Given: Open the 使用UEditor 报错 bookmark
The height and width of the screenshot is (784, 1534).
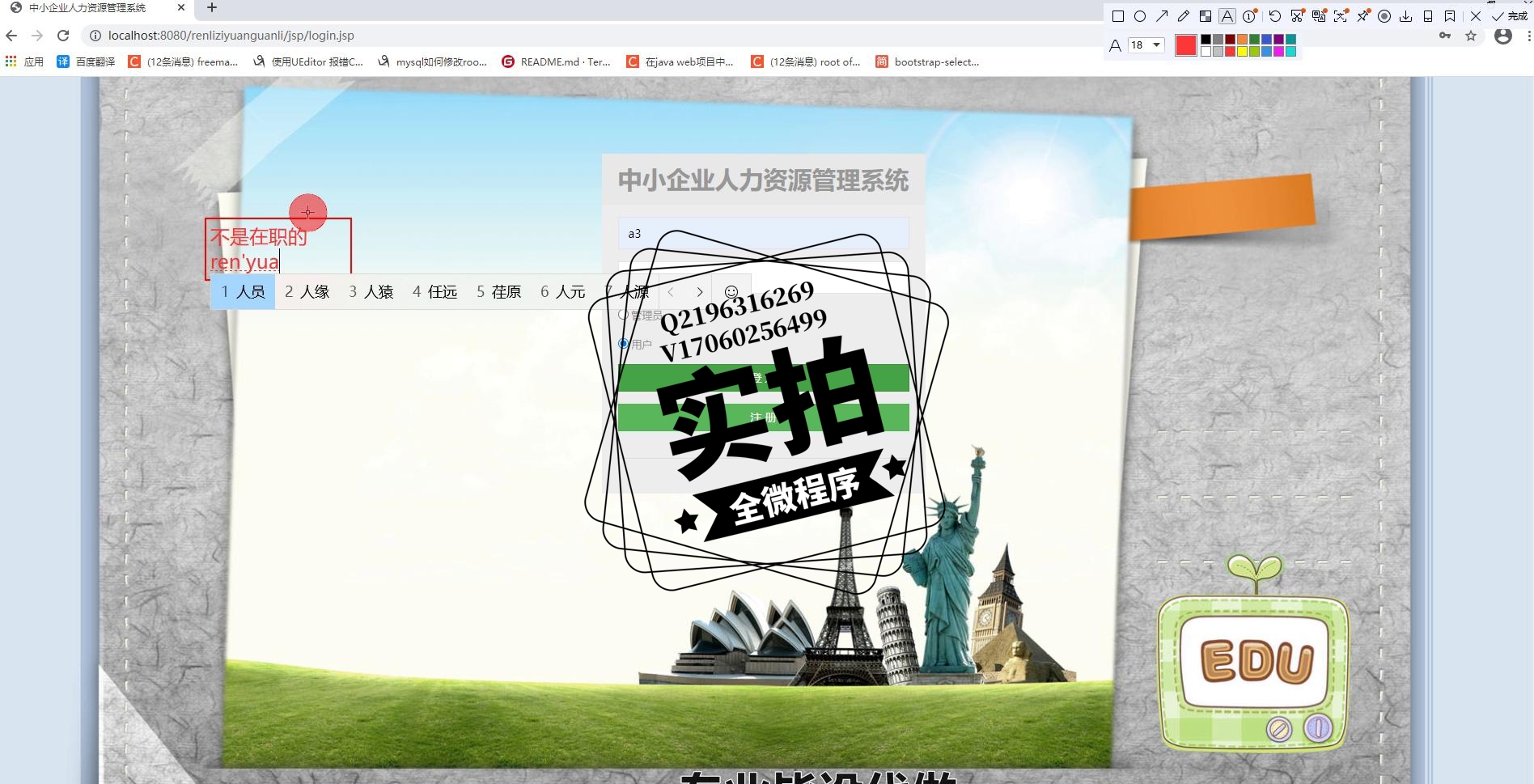Looking at the screenshot, I should point(308,61).
